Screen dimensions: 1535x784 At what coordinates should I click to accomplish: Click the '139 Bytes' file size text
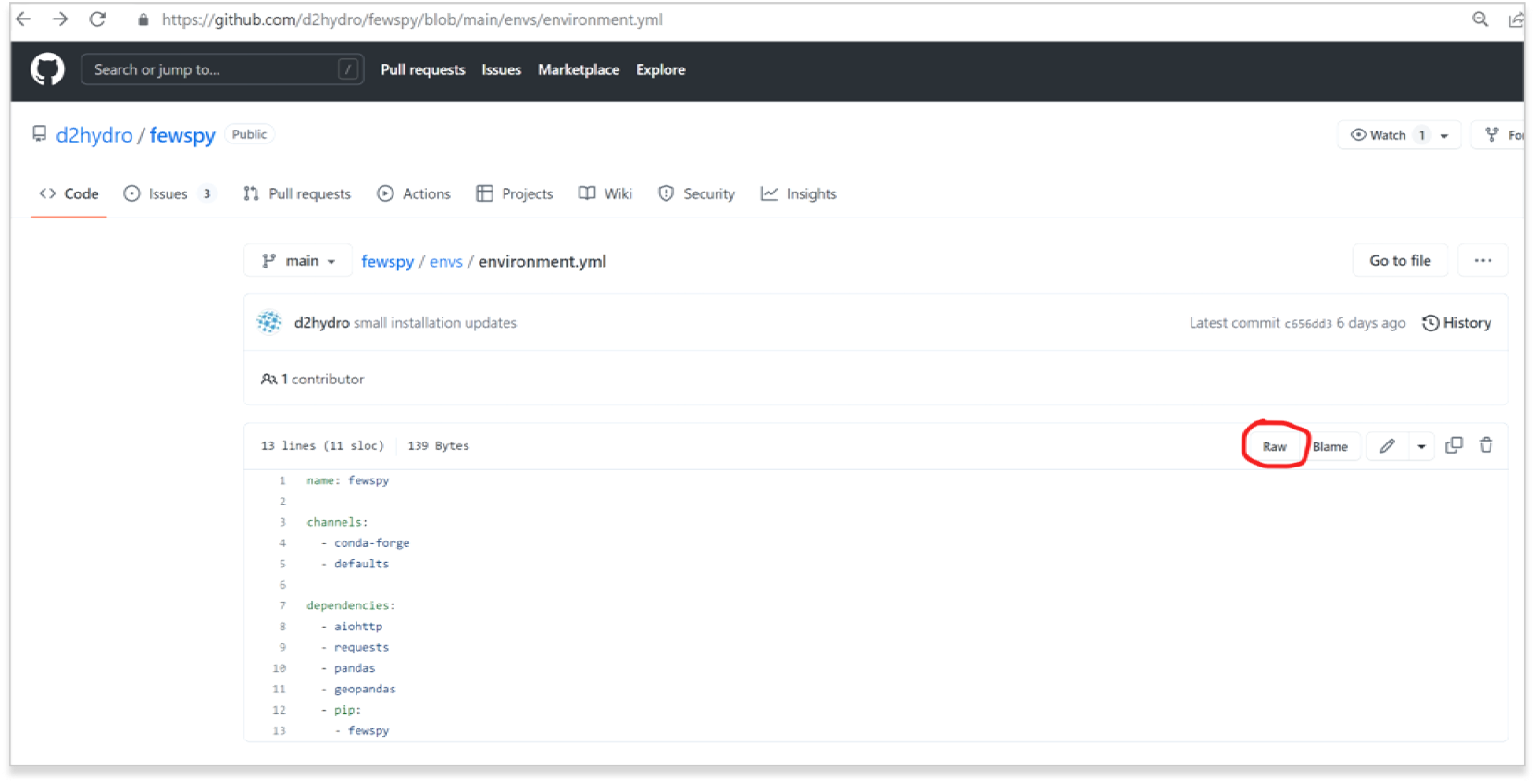click(x=438, y=445)
